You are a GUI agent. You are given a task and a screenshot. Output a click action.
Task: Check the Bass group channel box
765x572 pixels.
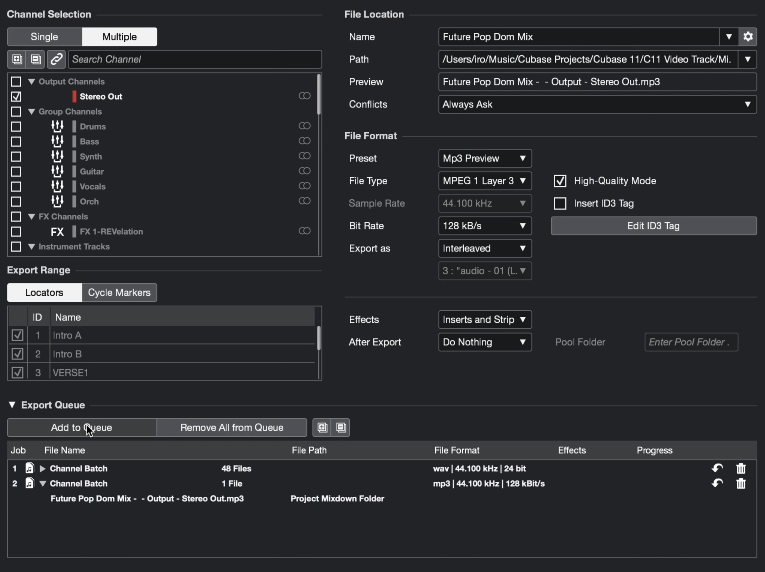point(16,142)
